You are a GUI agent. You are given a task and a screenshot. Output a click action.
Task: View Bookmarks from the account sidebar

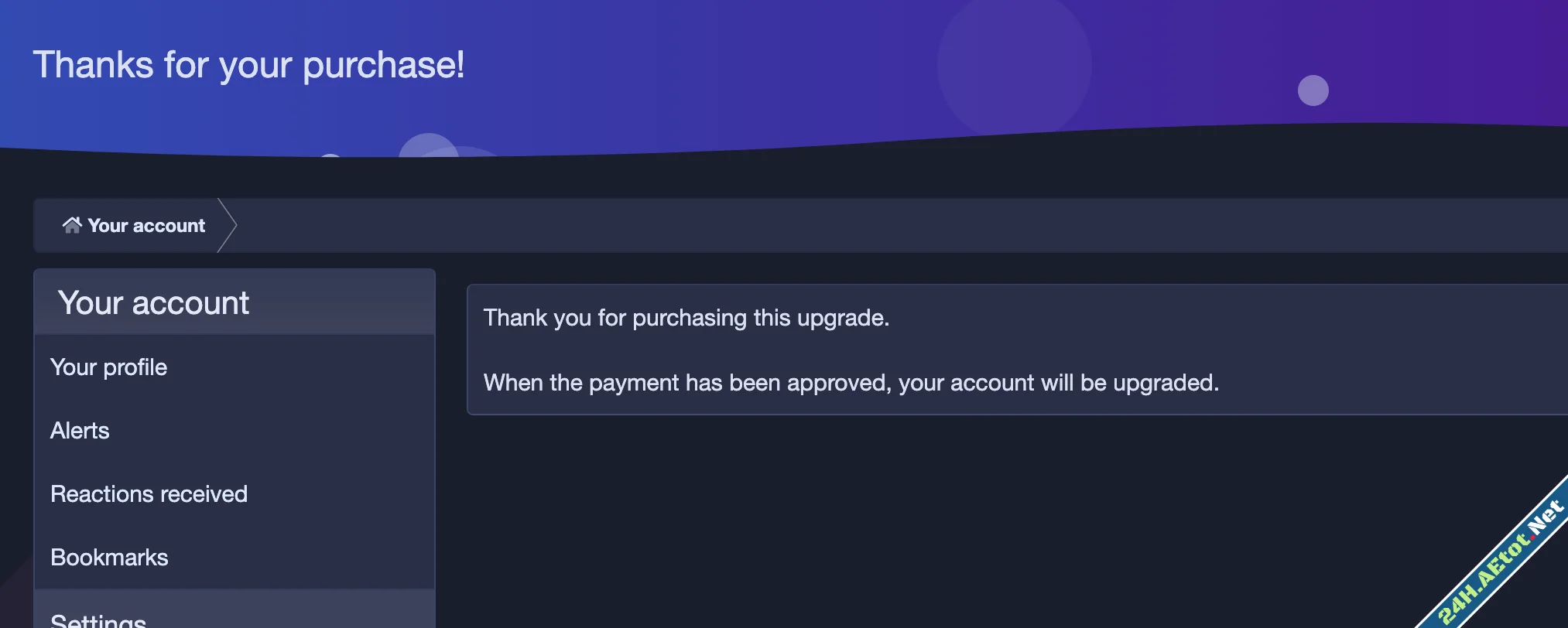pos(109,558)
